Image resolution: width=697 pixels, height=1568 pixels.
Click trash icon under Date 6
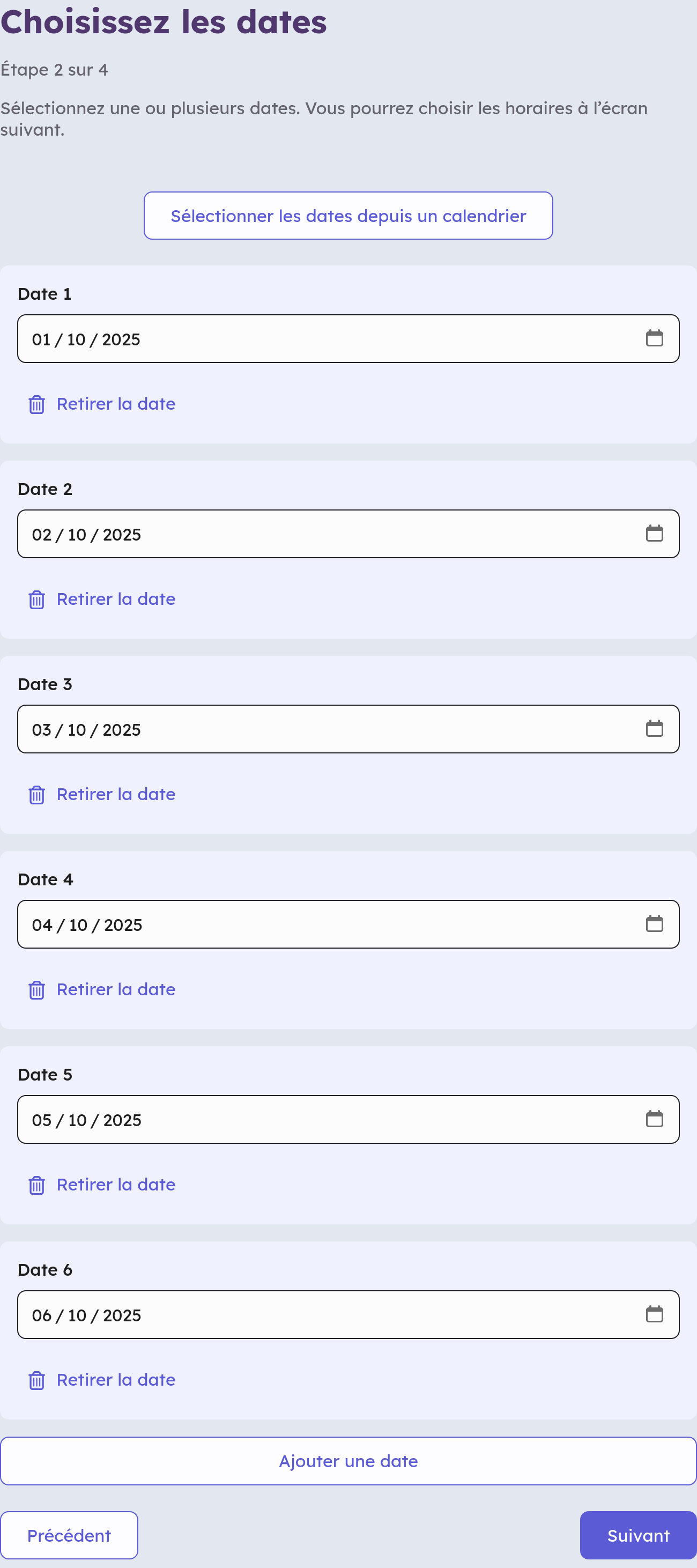(x=36, y=1380)
